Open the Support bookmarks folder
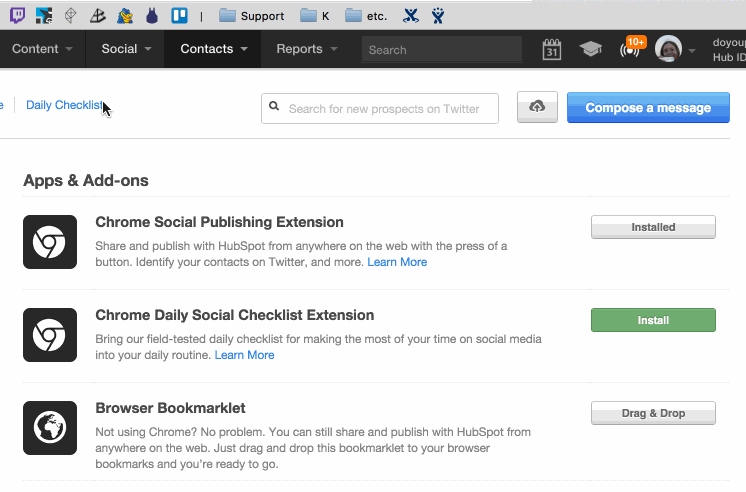 point(251,16)
